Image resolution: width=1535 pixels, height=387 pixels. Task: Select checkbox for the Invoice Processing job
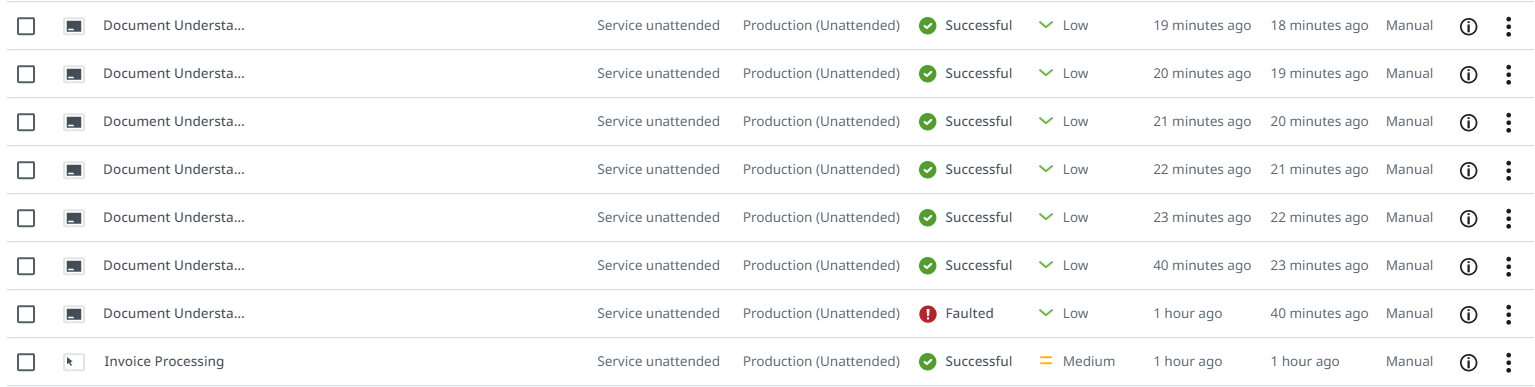pyautogui.click(x=26, y=362)
